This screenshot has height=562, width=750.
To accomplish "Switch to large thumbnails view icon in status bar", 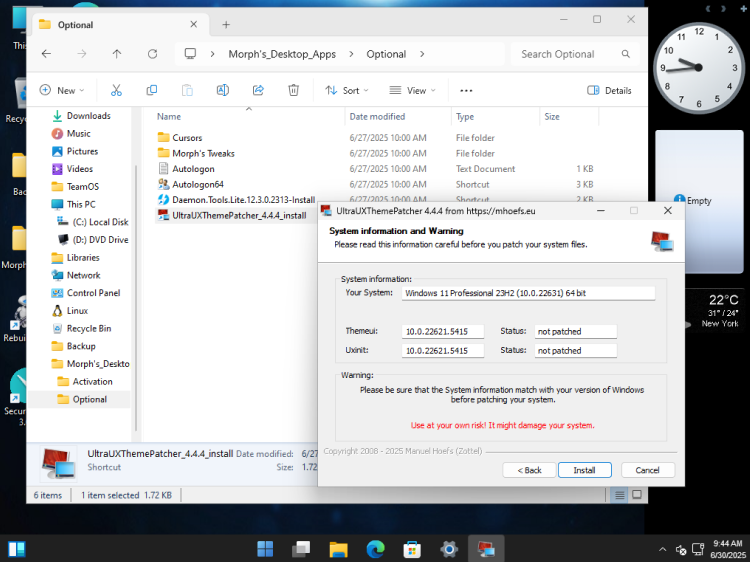I will coord(637,495).
